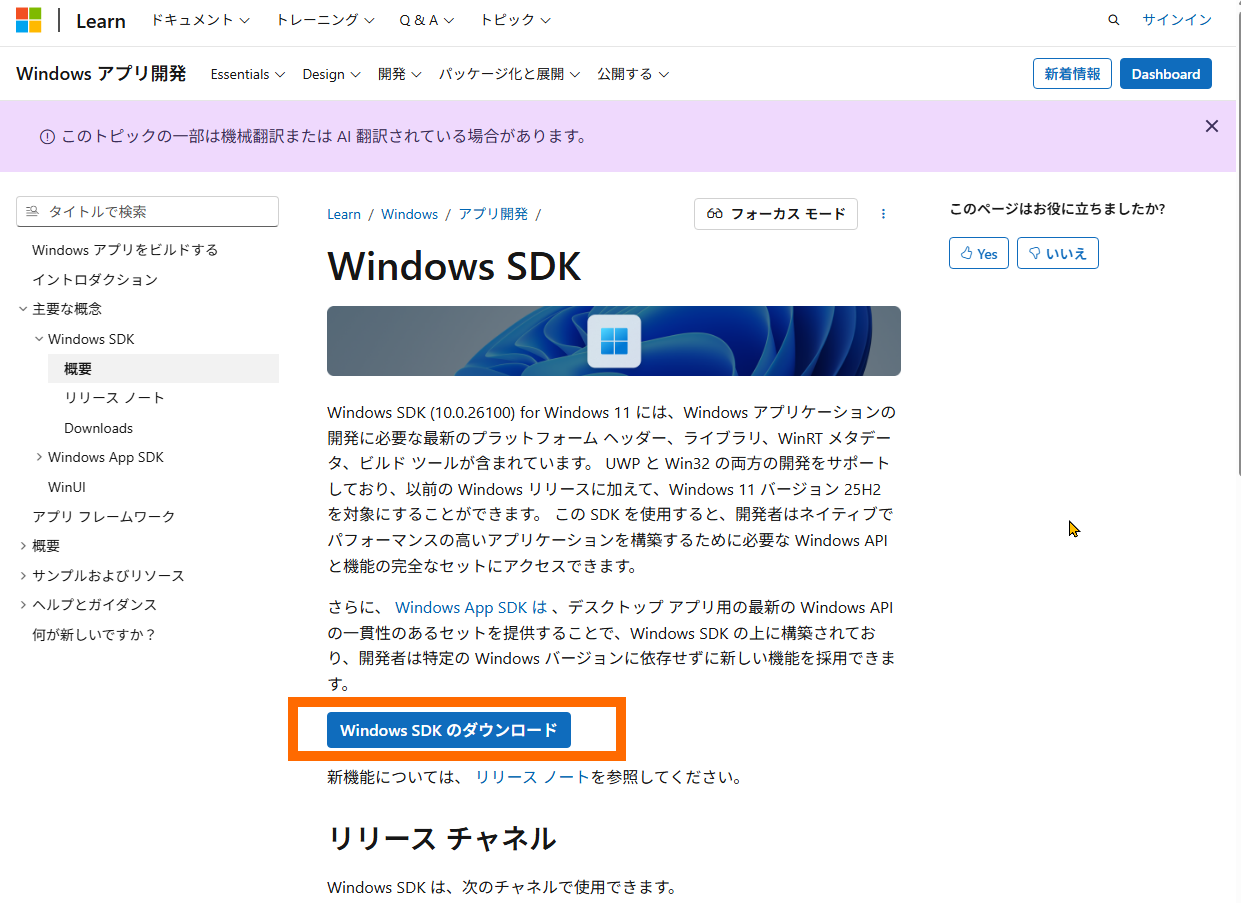The height and width of the screenshot is (903, 1241).
Task: Click the vertical dots more-options icon
Action: click(883, 214)
